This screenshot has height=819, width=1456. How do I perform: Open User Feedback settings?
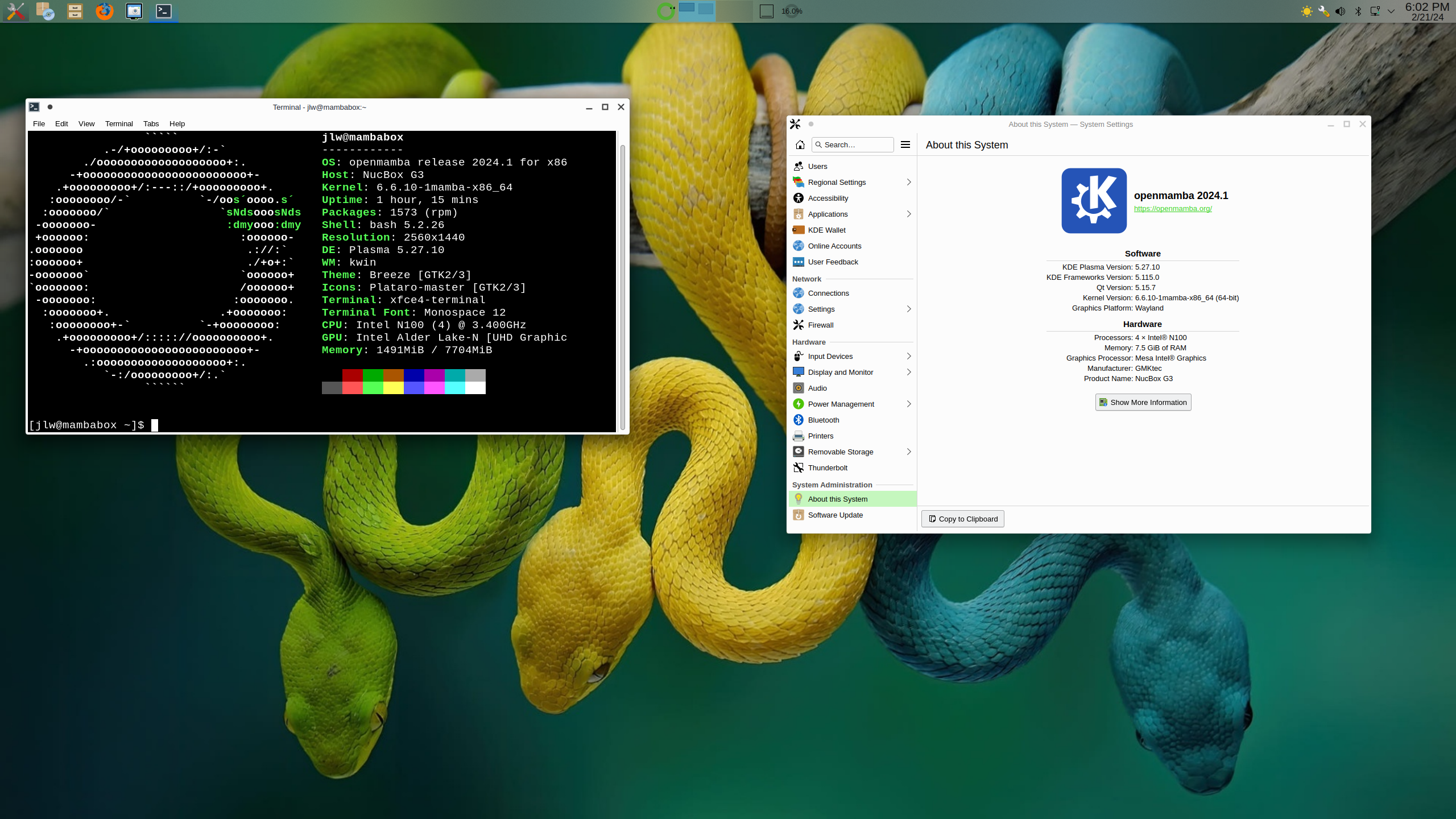[852, 262]
